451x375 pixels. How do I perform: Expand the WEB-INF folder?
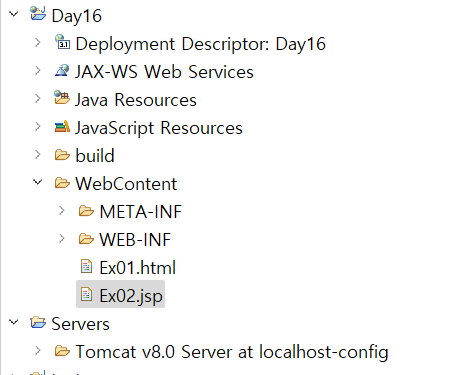point(62,238)
